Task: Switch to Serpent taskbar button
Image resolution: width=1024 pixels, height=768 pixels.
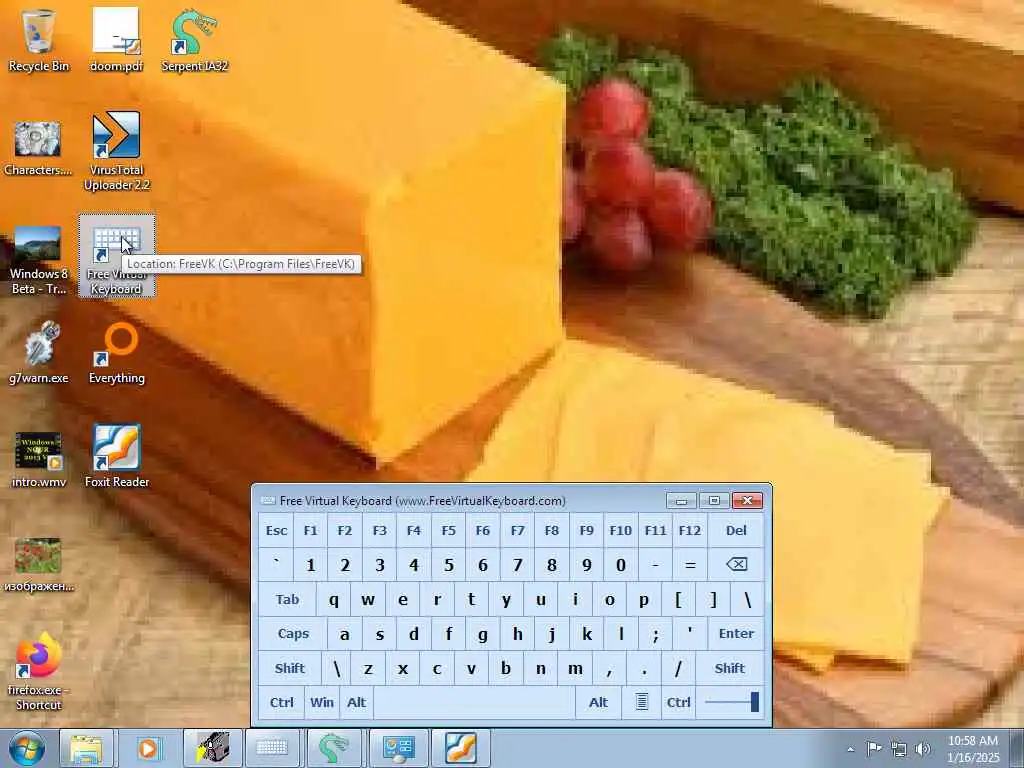Action: (333, 748)
